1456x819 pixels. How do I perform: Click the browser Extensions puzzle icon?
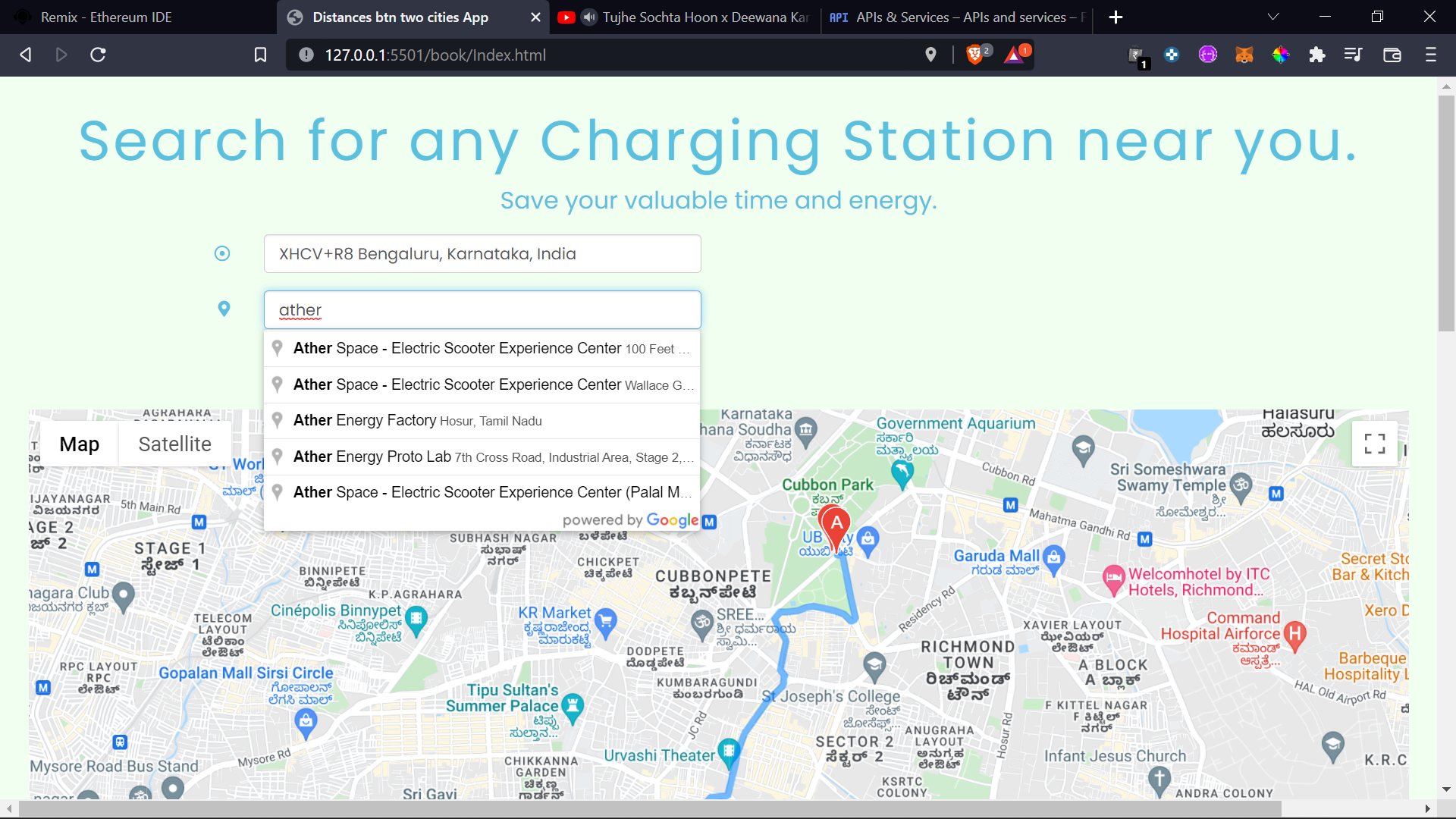coord(1317,55)
